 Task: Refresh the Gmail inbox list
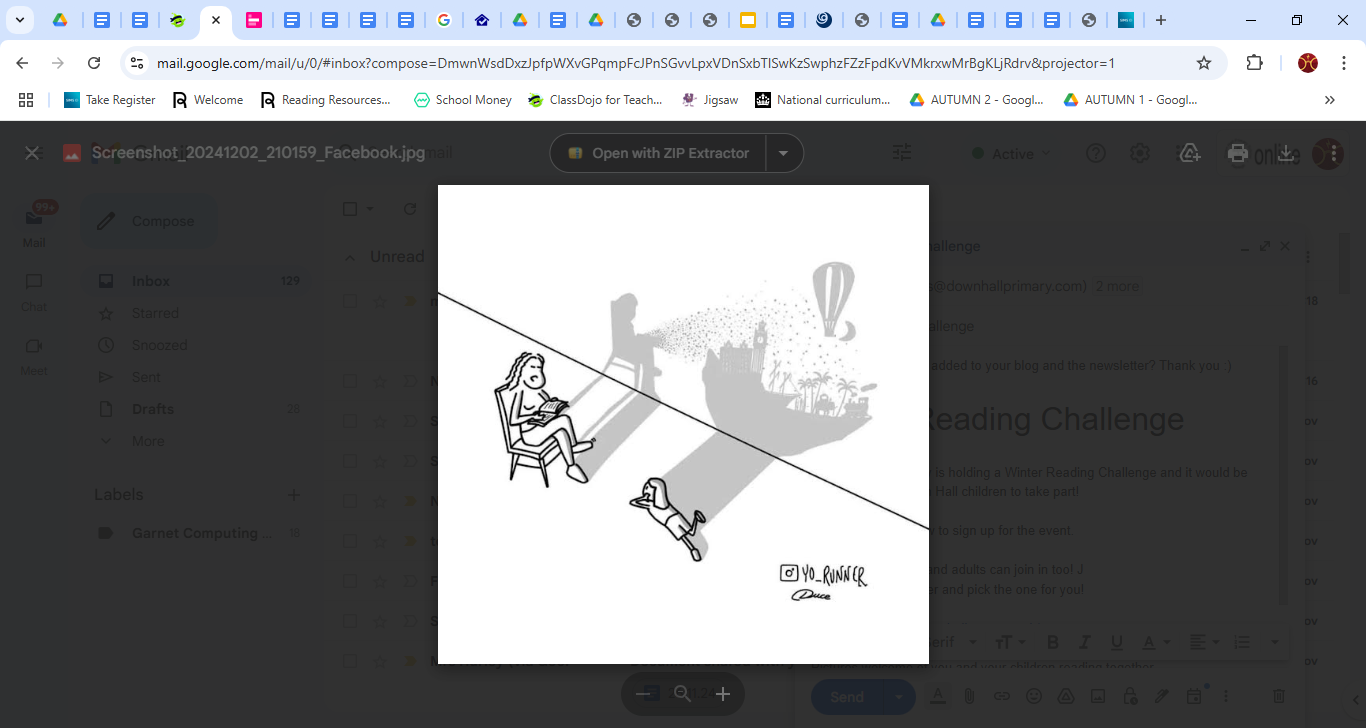coord(409,209)
